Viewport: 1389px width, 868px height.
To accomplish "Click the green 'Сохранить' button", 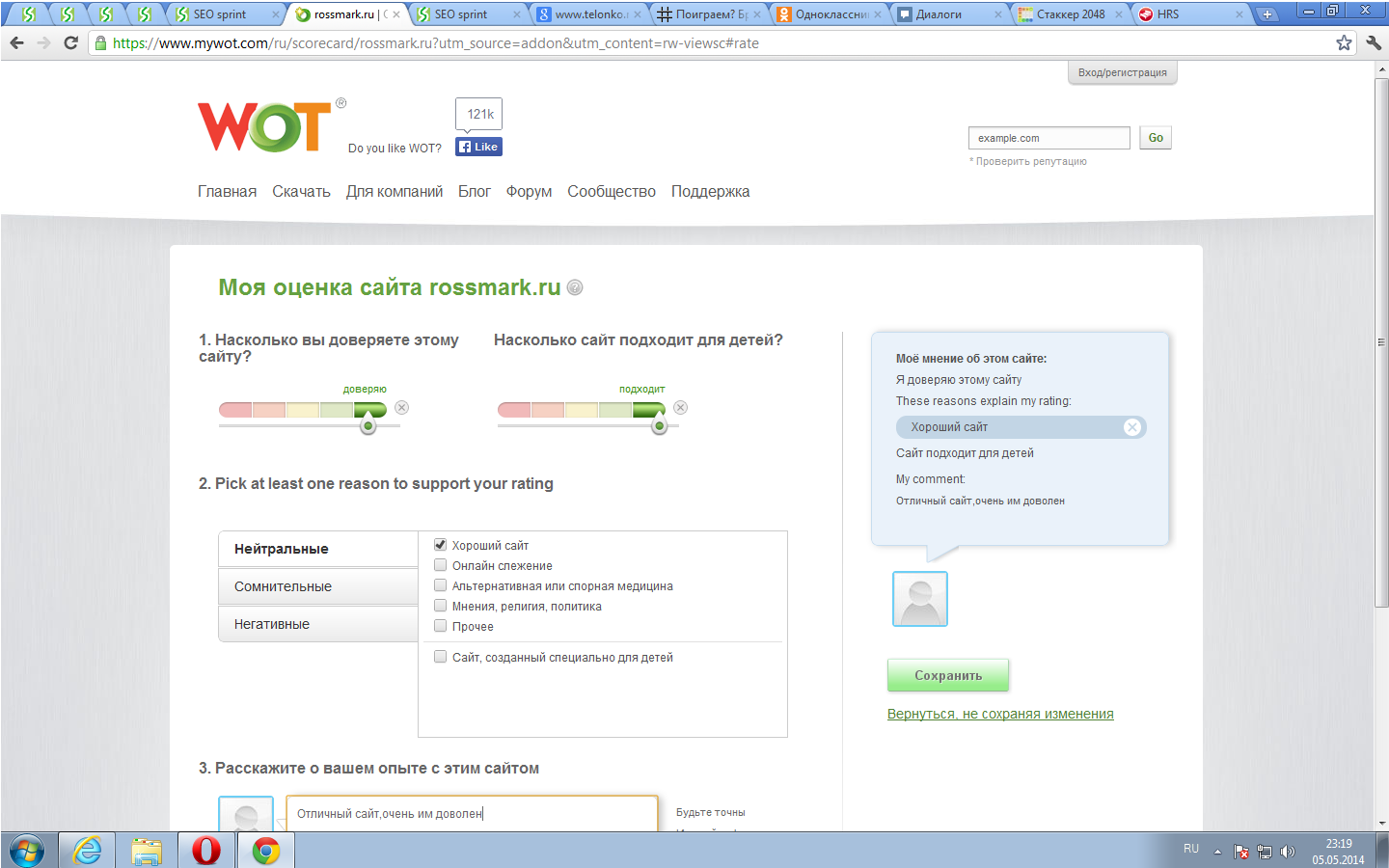I will pyautogui.click(x=948, y=675).
